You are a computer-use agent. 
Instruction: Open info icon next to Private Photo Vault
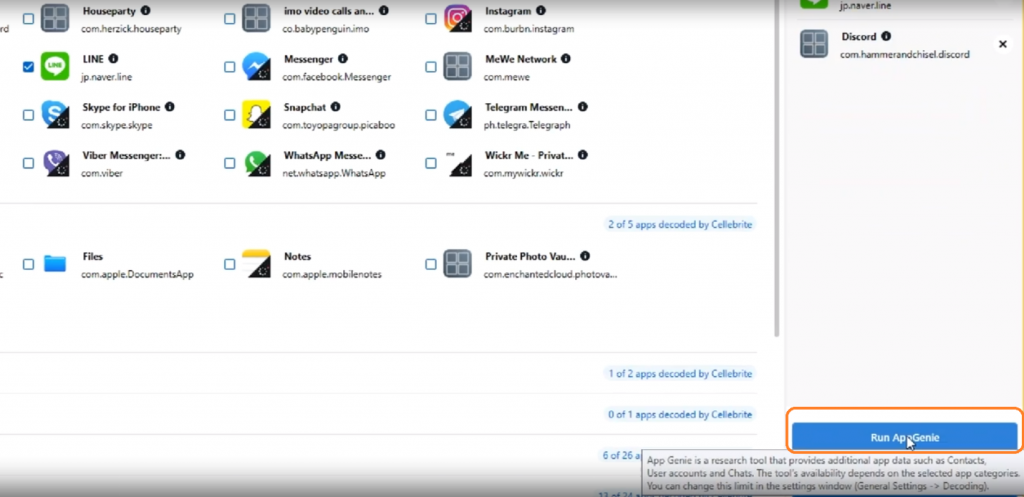[585, 256]
